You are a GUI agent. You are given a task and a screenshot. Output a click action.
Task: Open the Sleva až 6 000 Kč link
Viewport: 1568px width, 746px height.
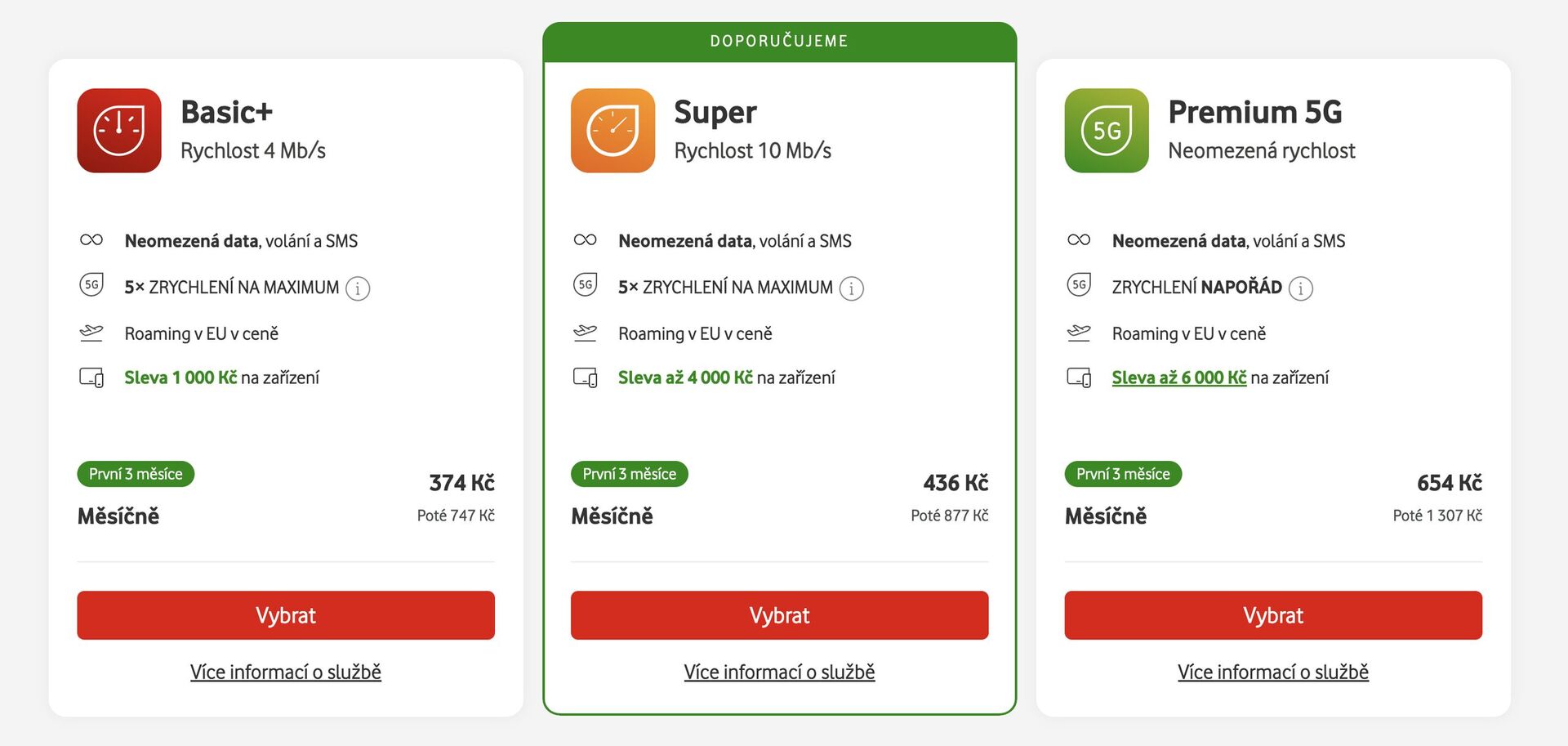(x=1178, y=377)
